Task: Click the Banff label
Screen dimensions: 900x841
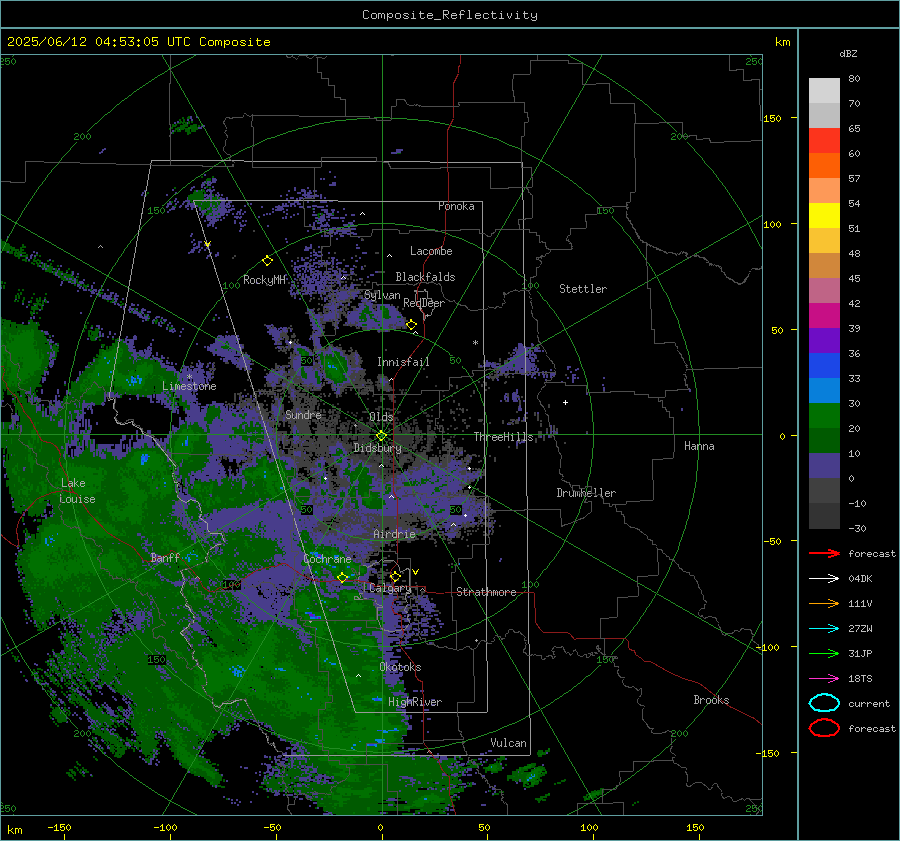Action: (x=165, y=557)
